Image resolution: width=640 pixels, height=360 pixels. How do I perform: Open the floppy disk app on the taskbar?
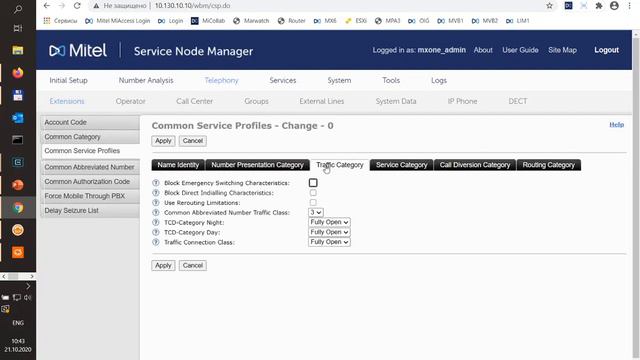(18, 95)
